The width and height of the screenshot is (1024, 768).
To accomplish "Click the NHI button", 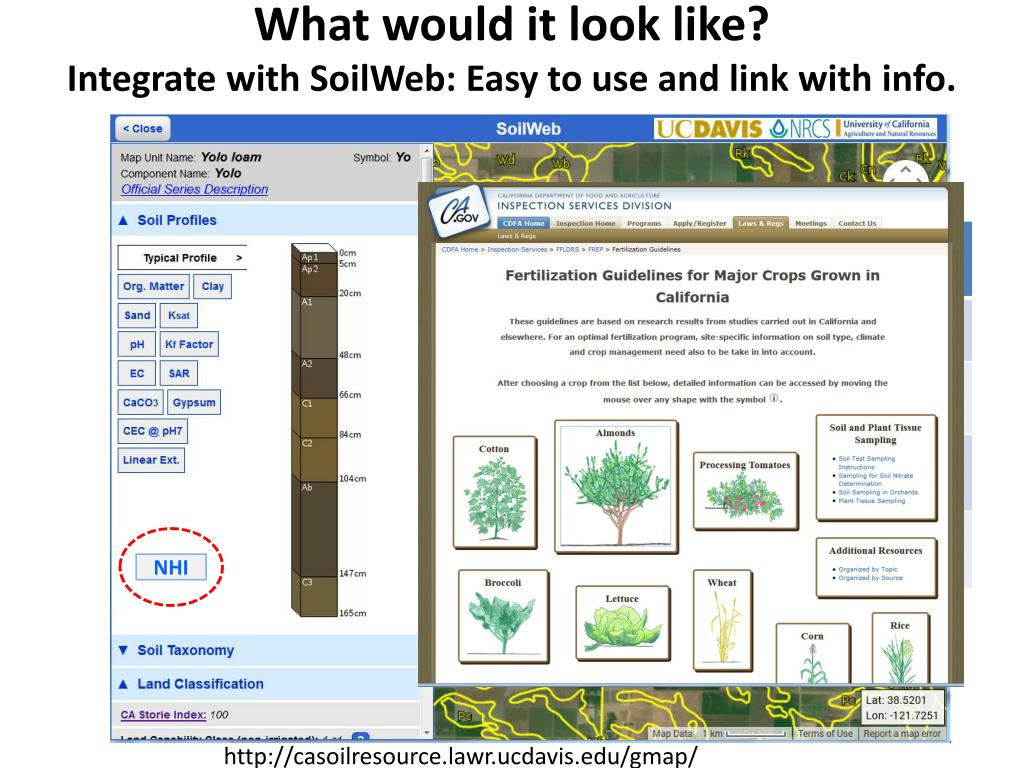I will pos(171,568).
